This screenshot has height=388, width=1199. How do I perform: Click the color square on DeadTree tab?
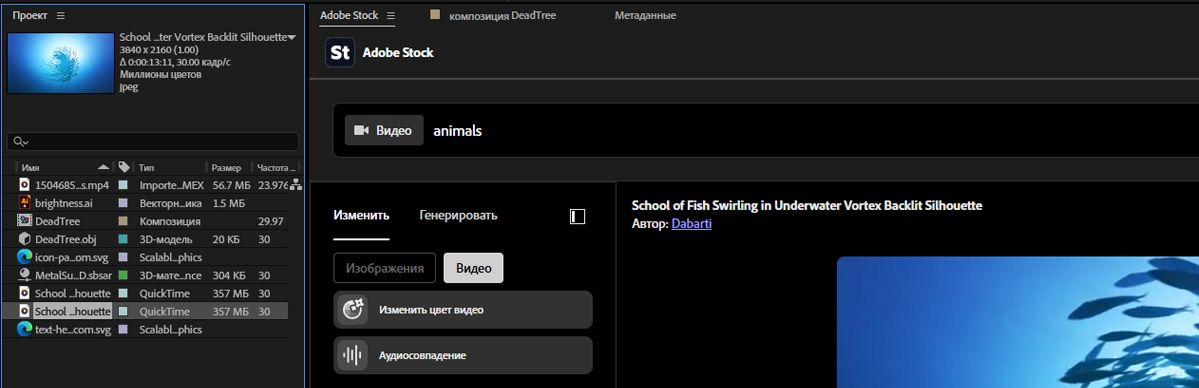point(435,15)
